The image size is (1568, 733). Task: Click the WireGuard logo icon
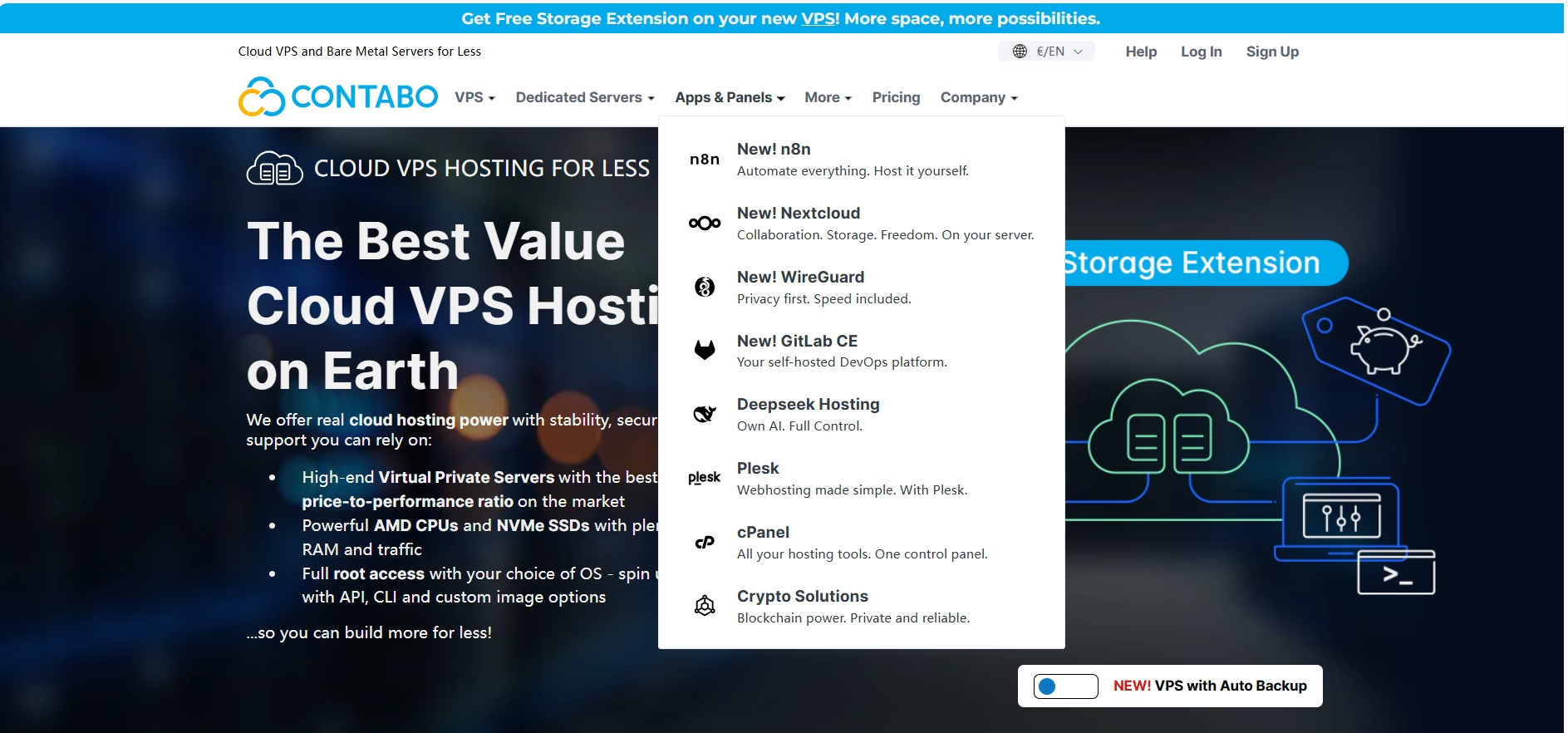[x=704, y=288]
